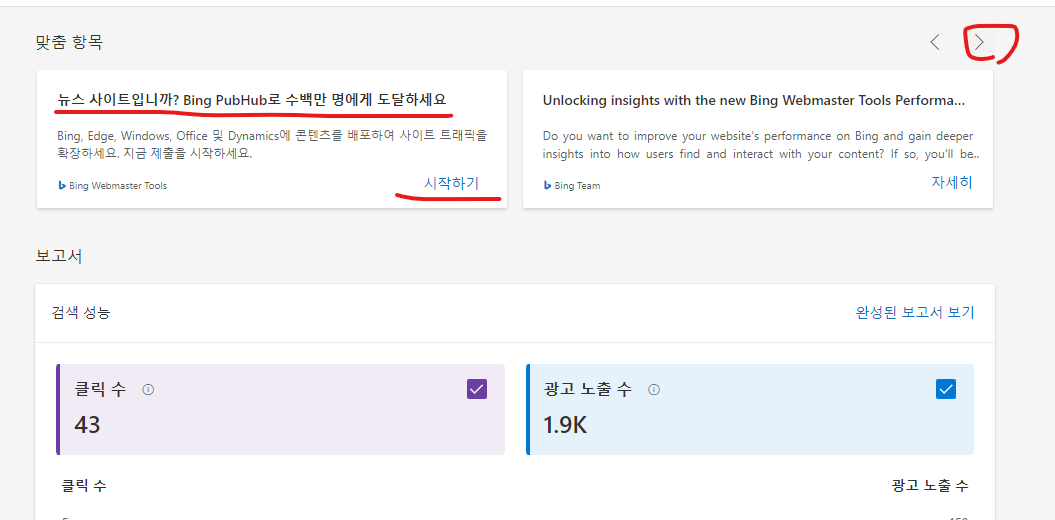This screenshot has width=1055, height=520.
Task: Click the 맞춤 항목 section heading
Action: tap(69, 42)
